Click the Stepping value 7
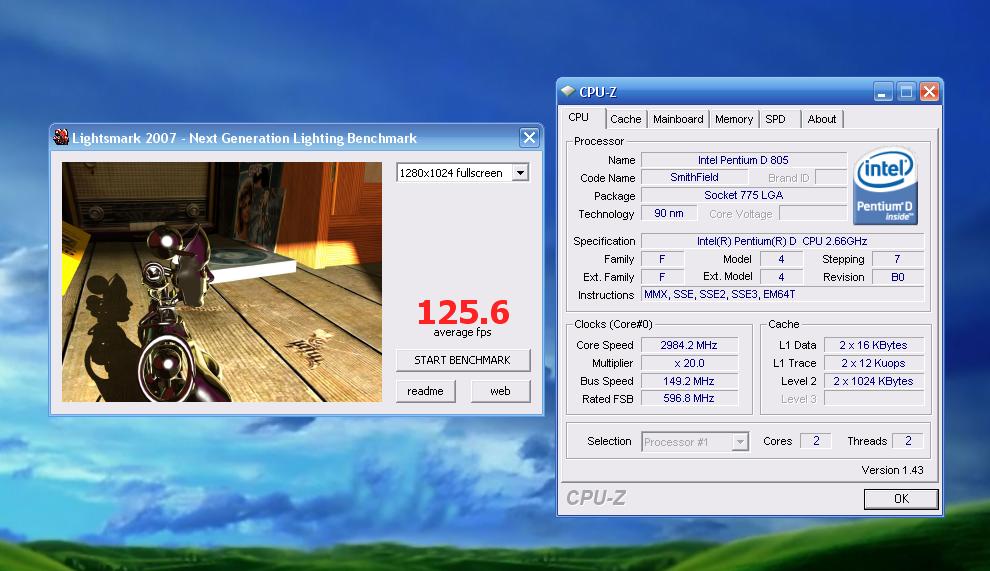990x571 pixels. tap(897, 259)
